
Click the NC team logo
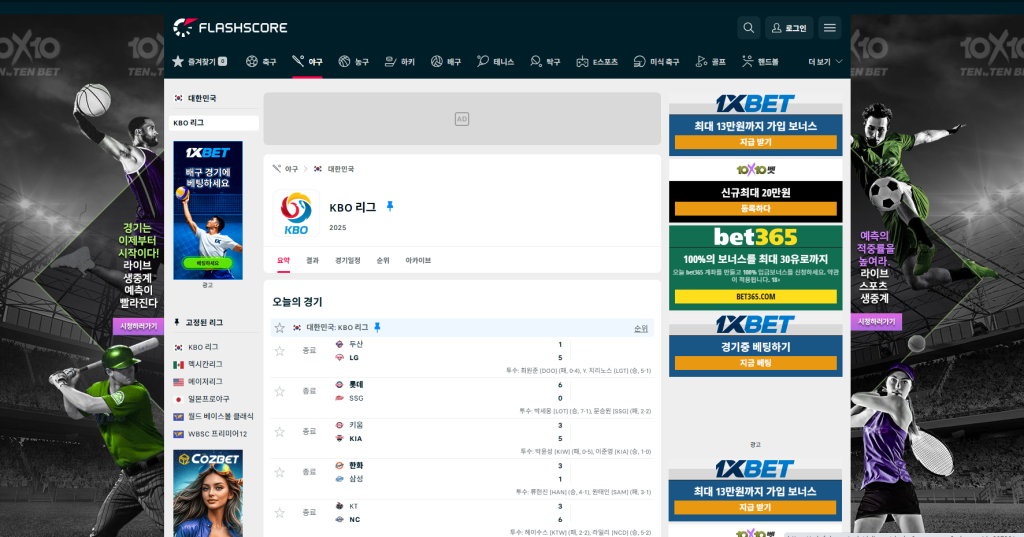[x=340, y=519]
